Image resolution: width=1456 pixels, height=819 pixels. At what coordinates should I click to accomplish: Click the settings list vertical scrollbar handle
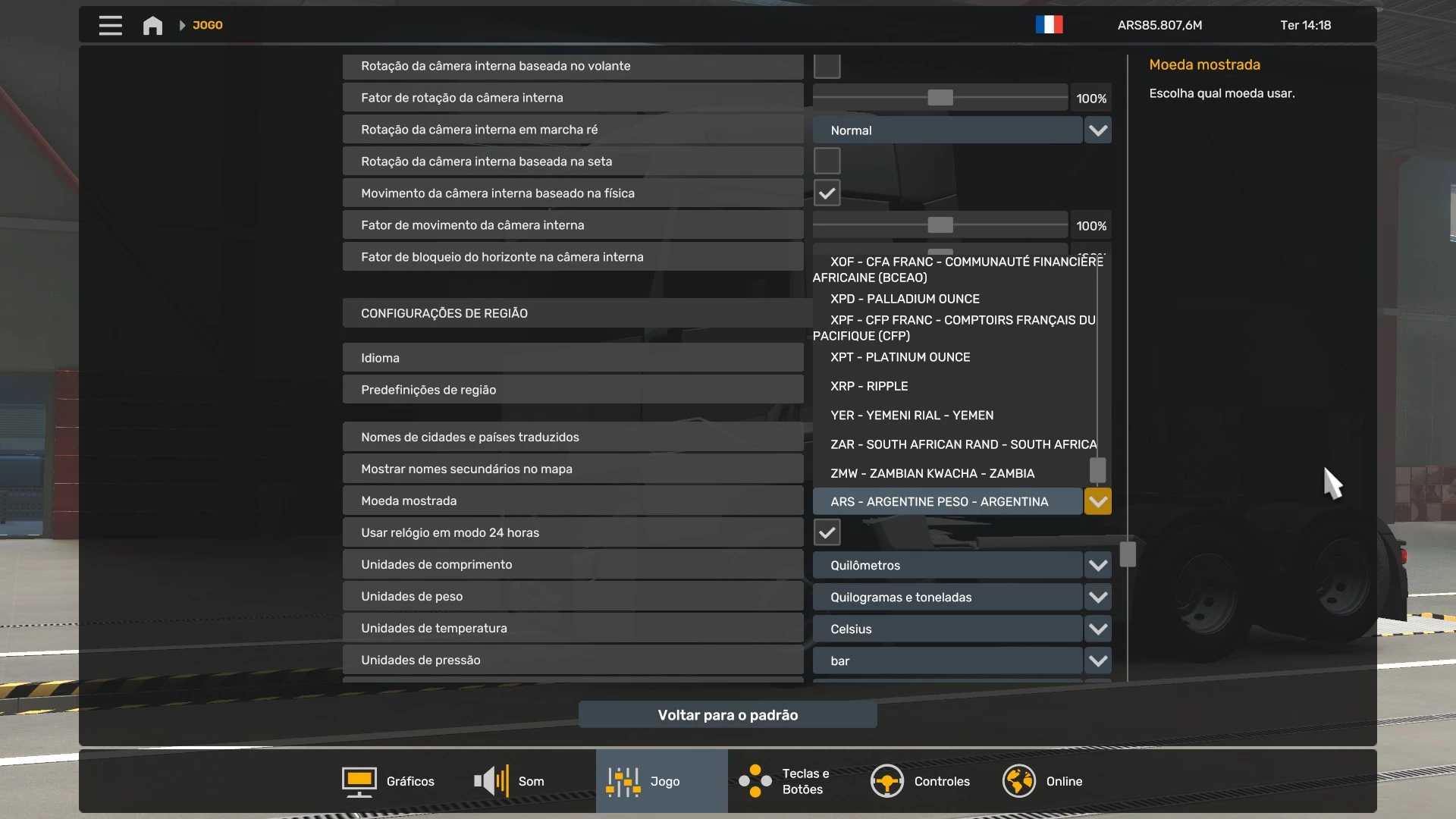click(1128, 554)
